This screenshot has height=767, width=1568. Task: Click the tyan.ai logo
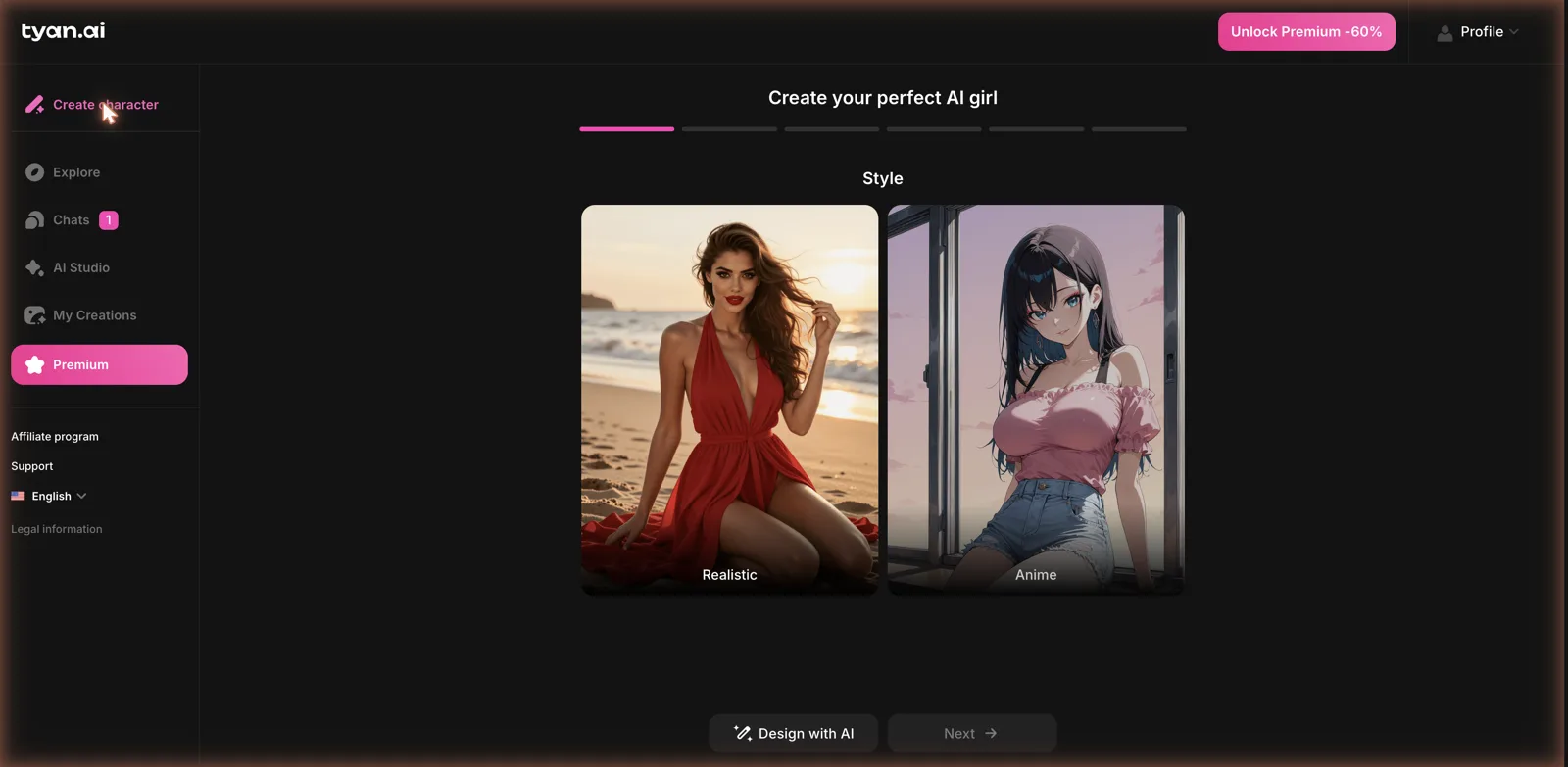pyautogui.click(x=63, y=31)
